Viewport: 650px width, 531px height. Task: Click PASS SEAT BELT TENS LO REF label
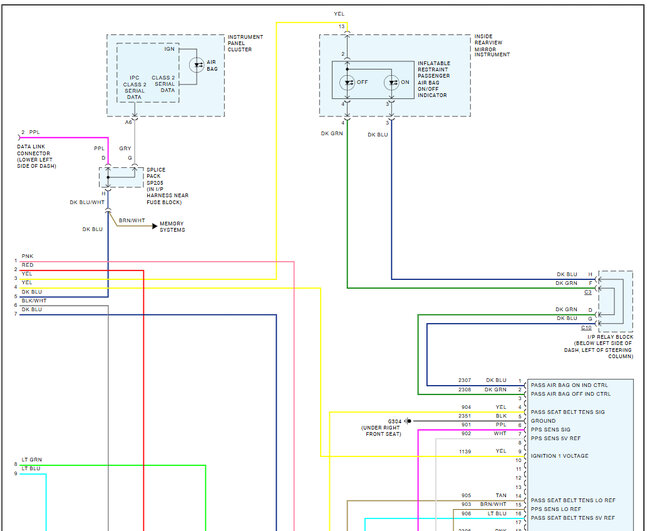click(x=573, y=500)
